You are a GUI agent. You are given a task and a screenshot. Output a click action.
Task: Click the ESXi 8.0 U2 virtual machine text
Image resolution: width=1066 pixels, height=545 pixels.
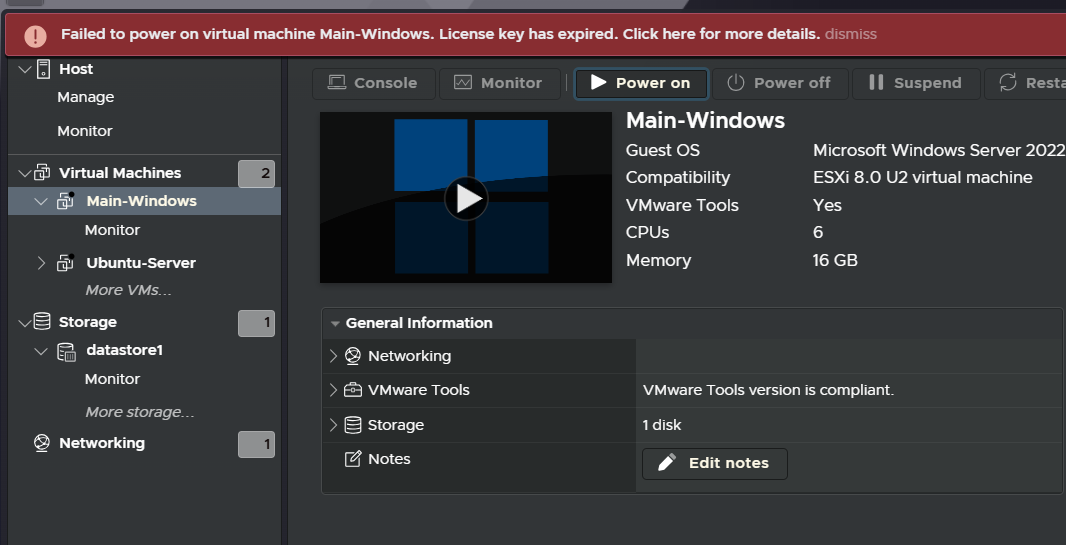pos(923,177)
